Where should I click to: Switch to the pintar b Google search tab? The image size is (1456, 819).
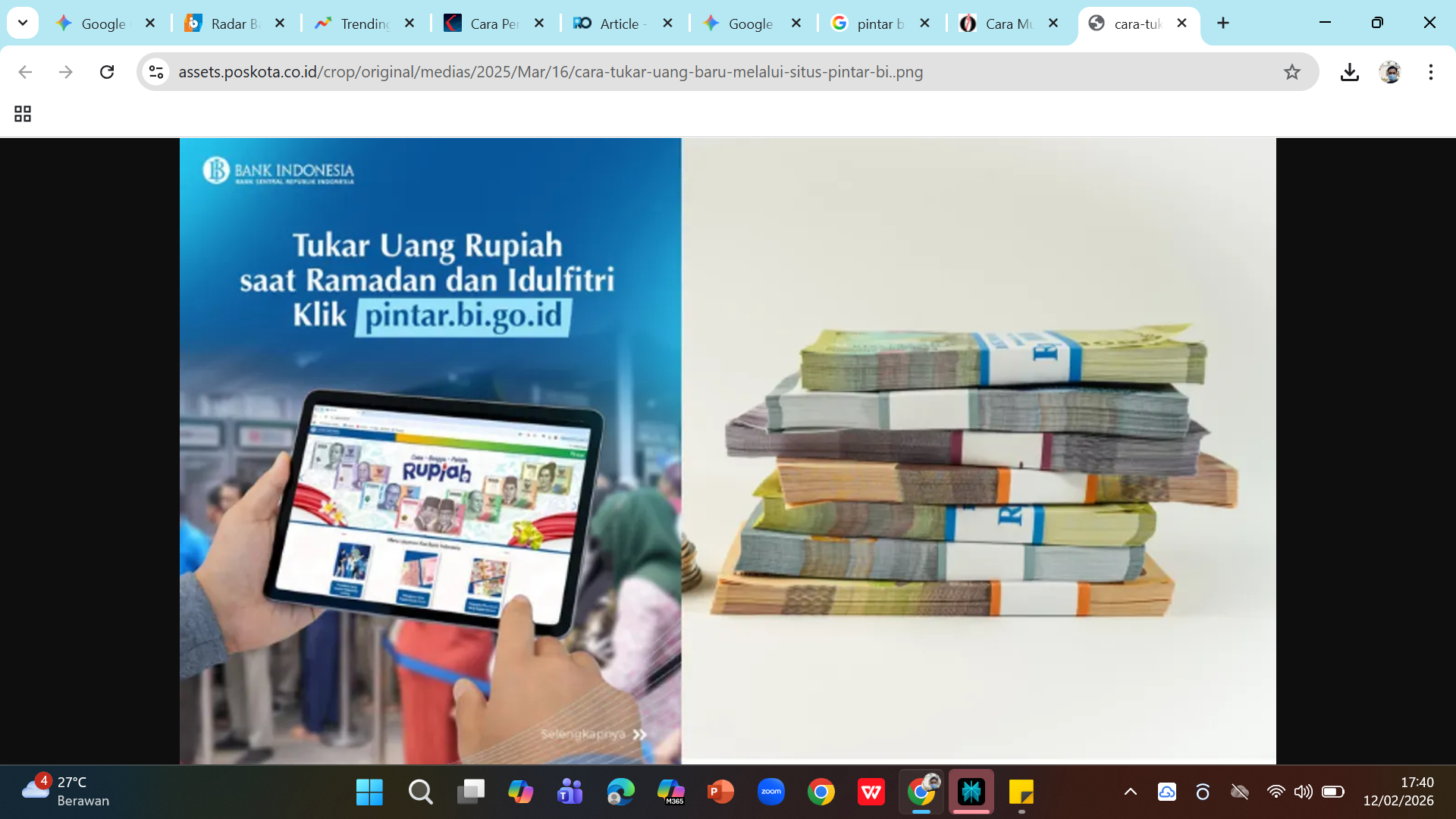point(878,24)
